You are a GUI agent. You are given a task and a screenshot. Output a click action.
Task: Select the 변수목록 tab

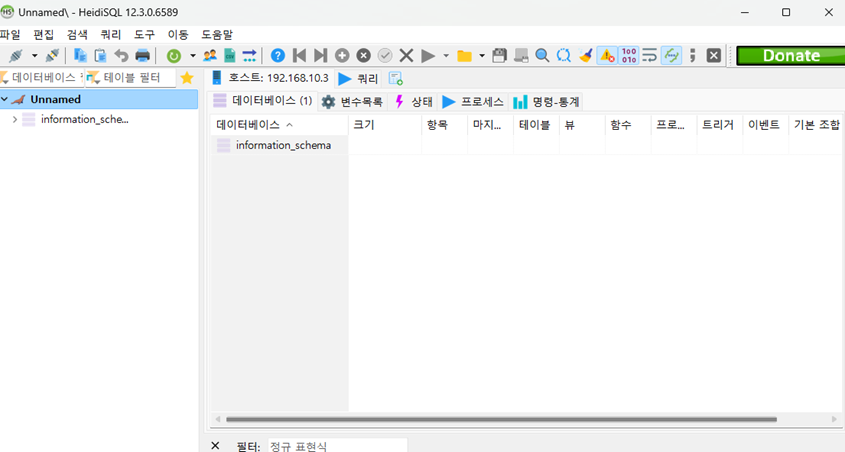tap(352, 101)
